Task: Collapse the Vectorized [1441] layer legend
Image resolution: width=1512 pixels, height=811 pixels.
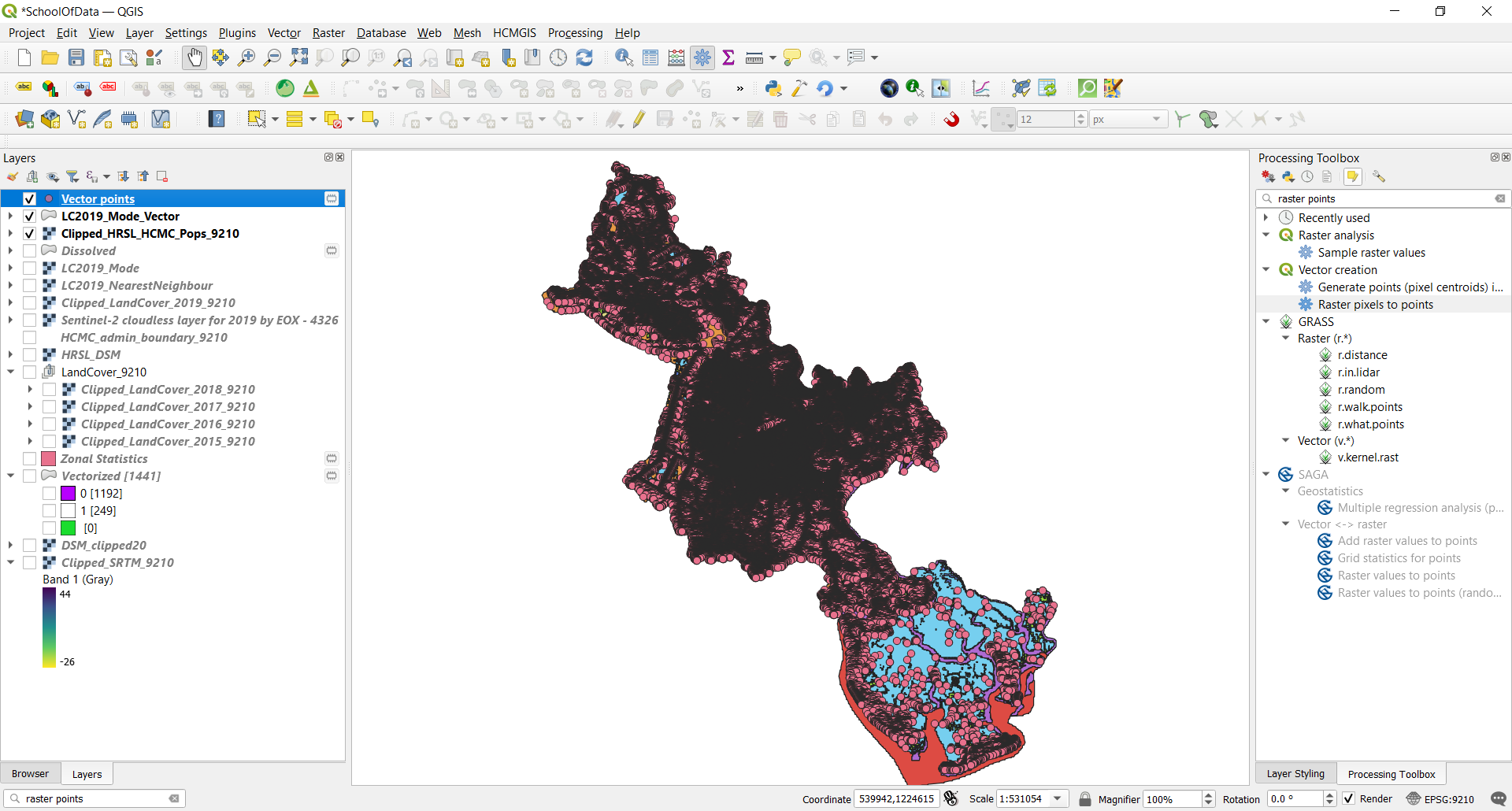Action: click(10, 476)
